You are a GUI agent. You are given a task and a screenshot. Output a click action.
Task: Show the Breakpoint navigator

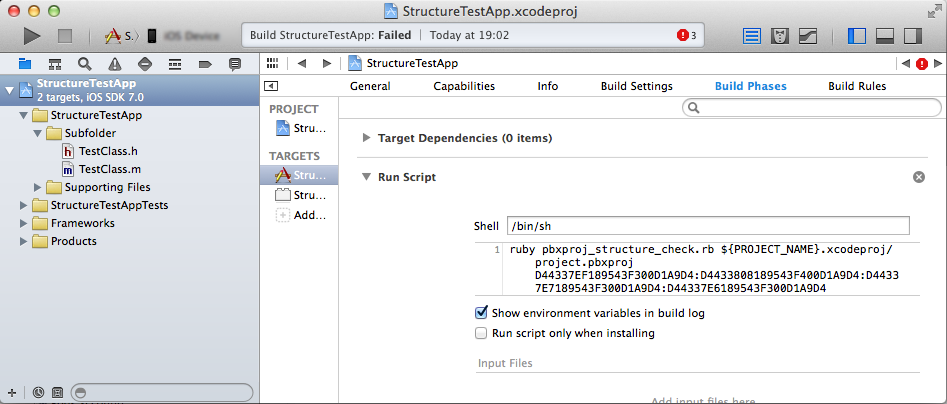coord(205,63)
